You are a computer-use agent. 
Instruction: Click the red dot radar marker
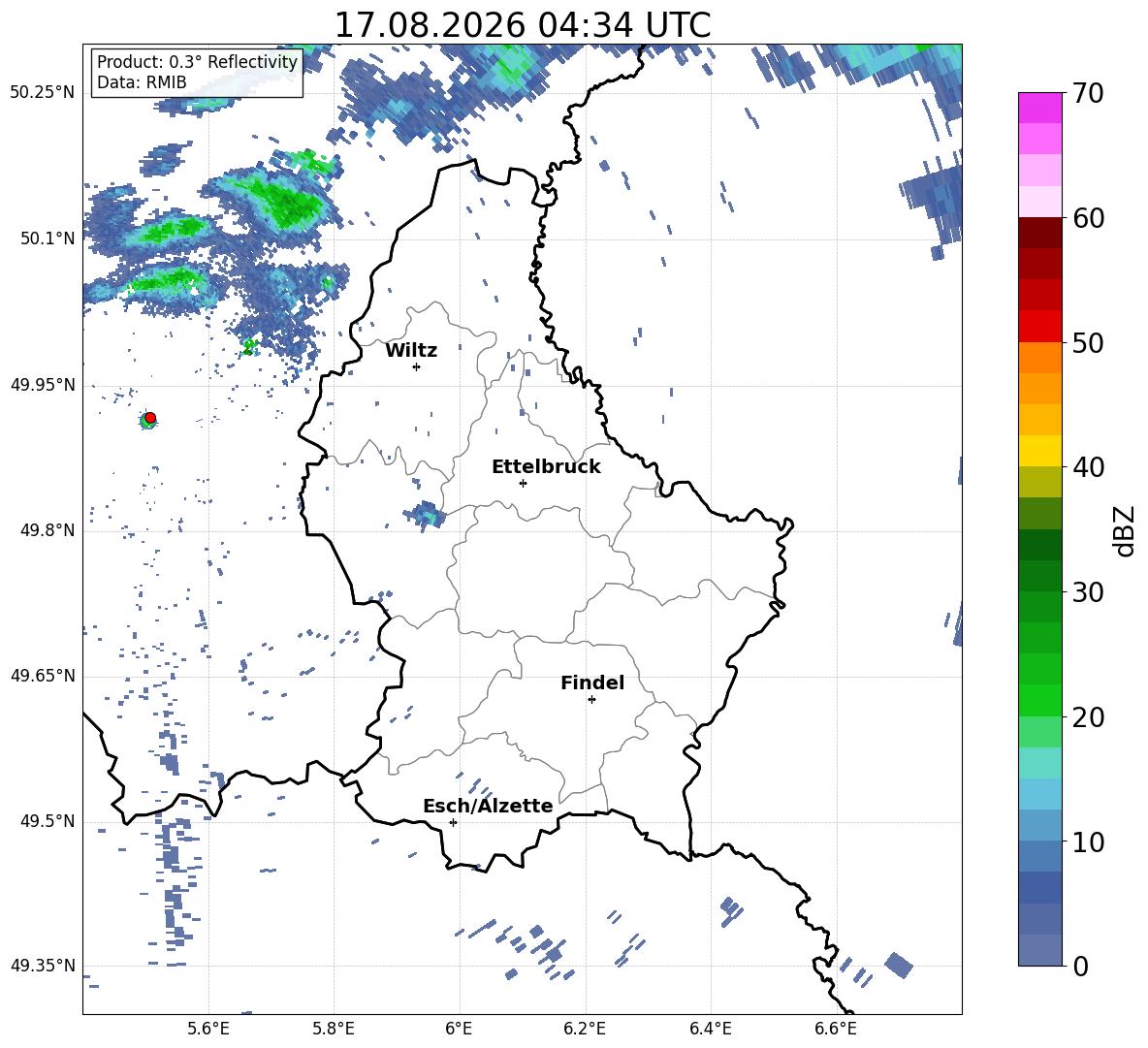coord(150,418)
